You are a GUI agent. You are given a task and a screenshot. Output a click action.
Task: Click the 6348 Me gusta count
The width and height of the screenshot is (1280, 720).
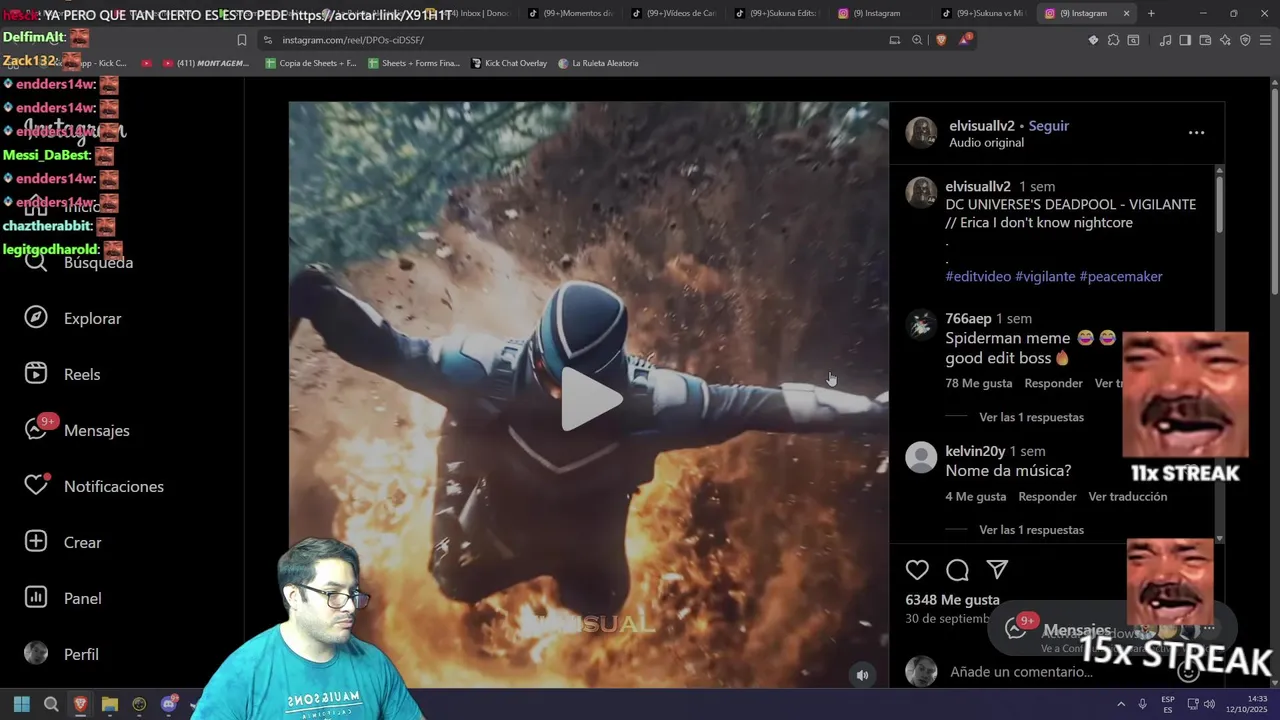click(x=952, y=600)
